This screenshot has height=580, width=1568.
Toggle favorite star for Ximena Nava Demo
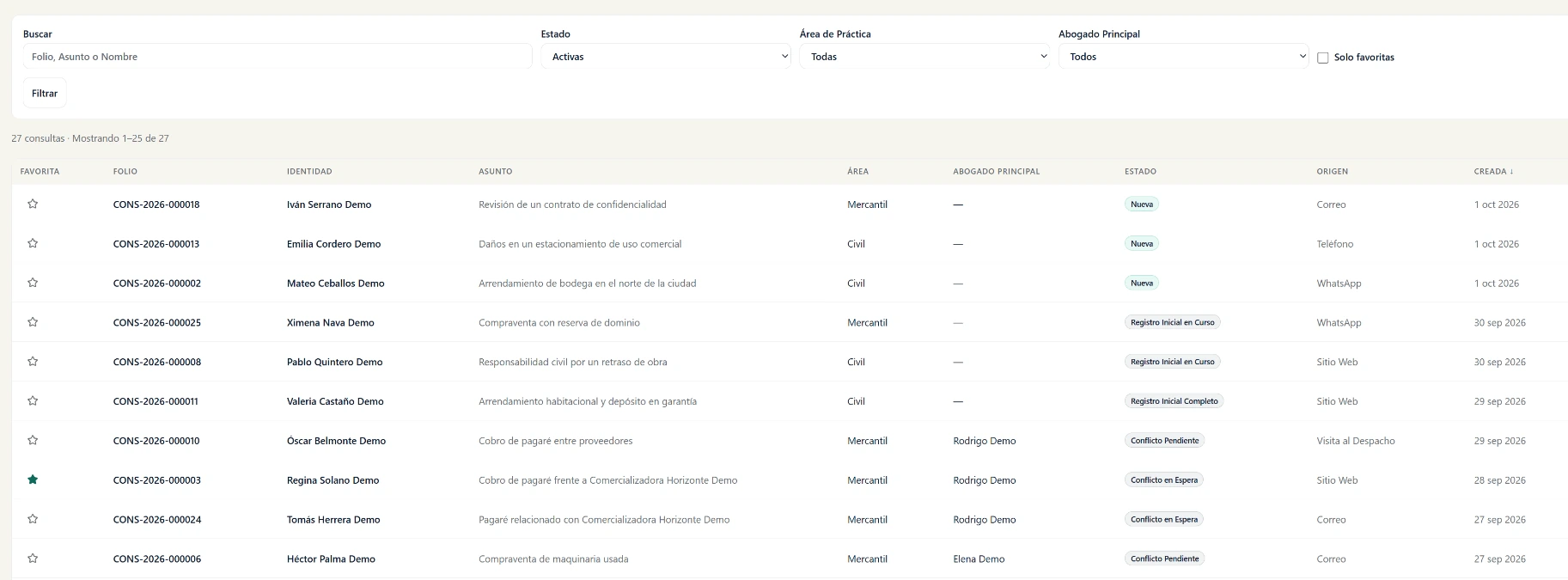click(33, 322)
